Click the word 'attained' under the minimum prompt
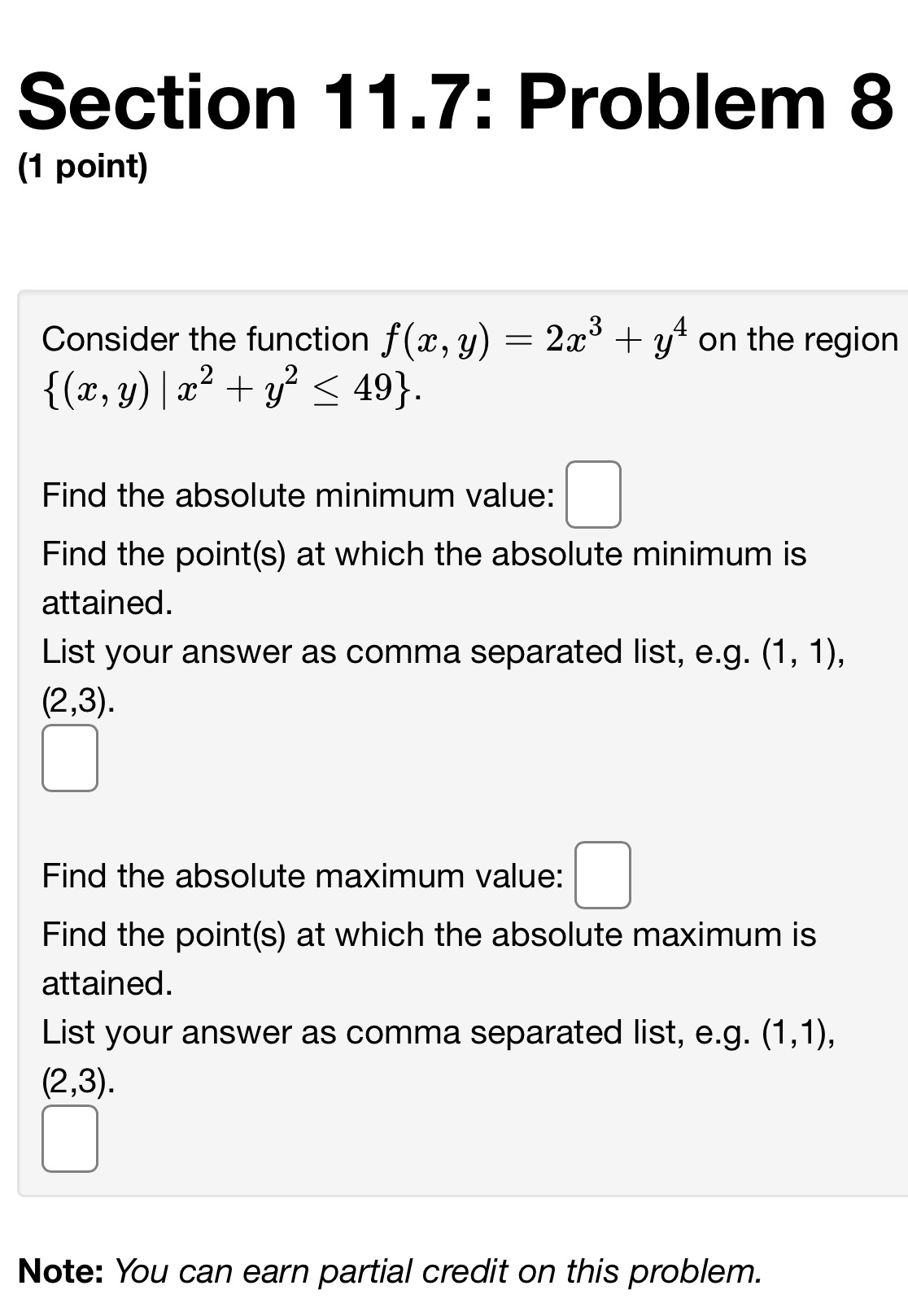The image size is (908, 1316). click(x=104, y=602)
